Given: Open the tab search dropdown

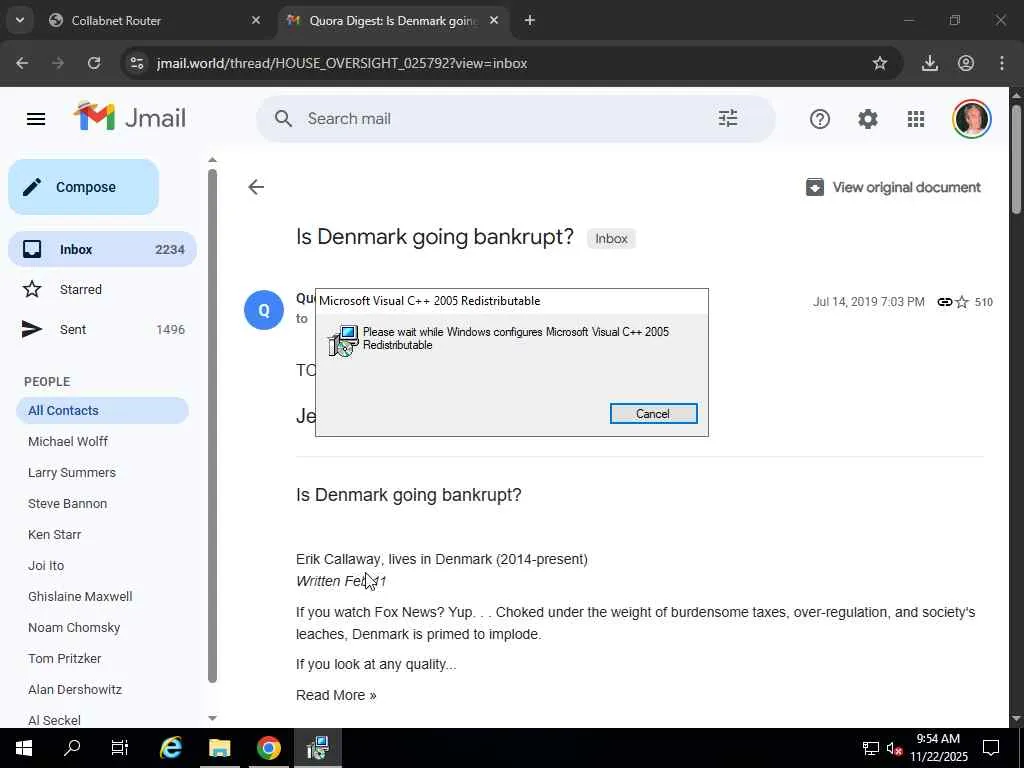Looking at the screenshot, I should click(20, 21).
